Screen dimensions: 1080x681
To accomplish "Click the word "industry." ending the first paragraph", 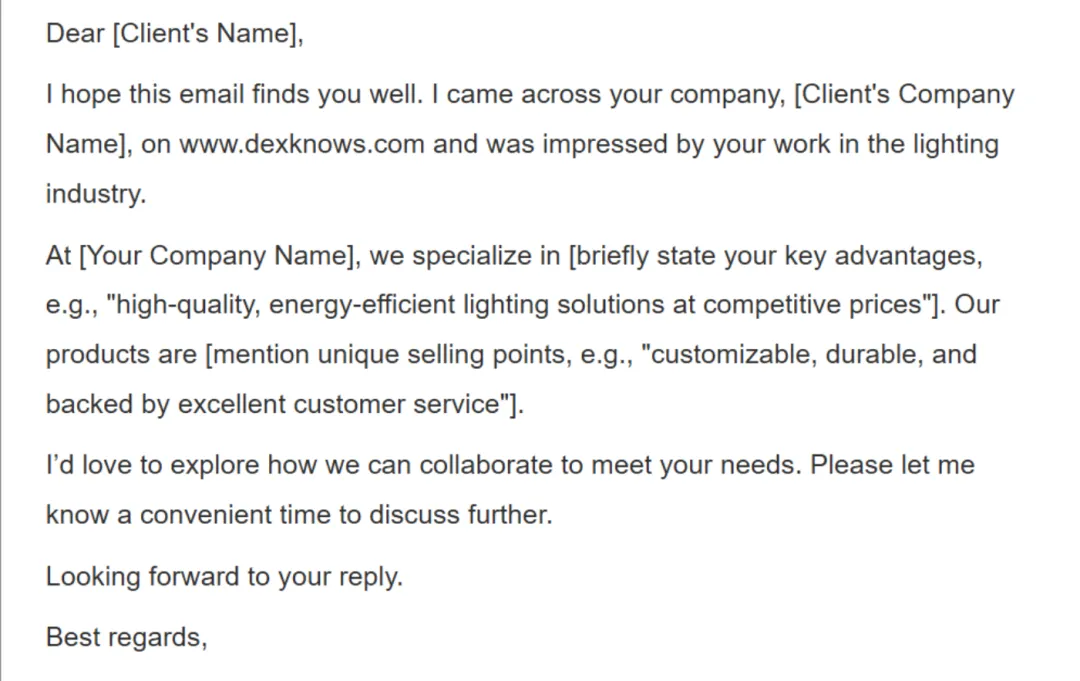I will click(x=96, y=193).
